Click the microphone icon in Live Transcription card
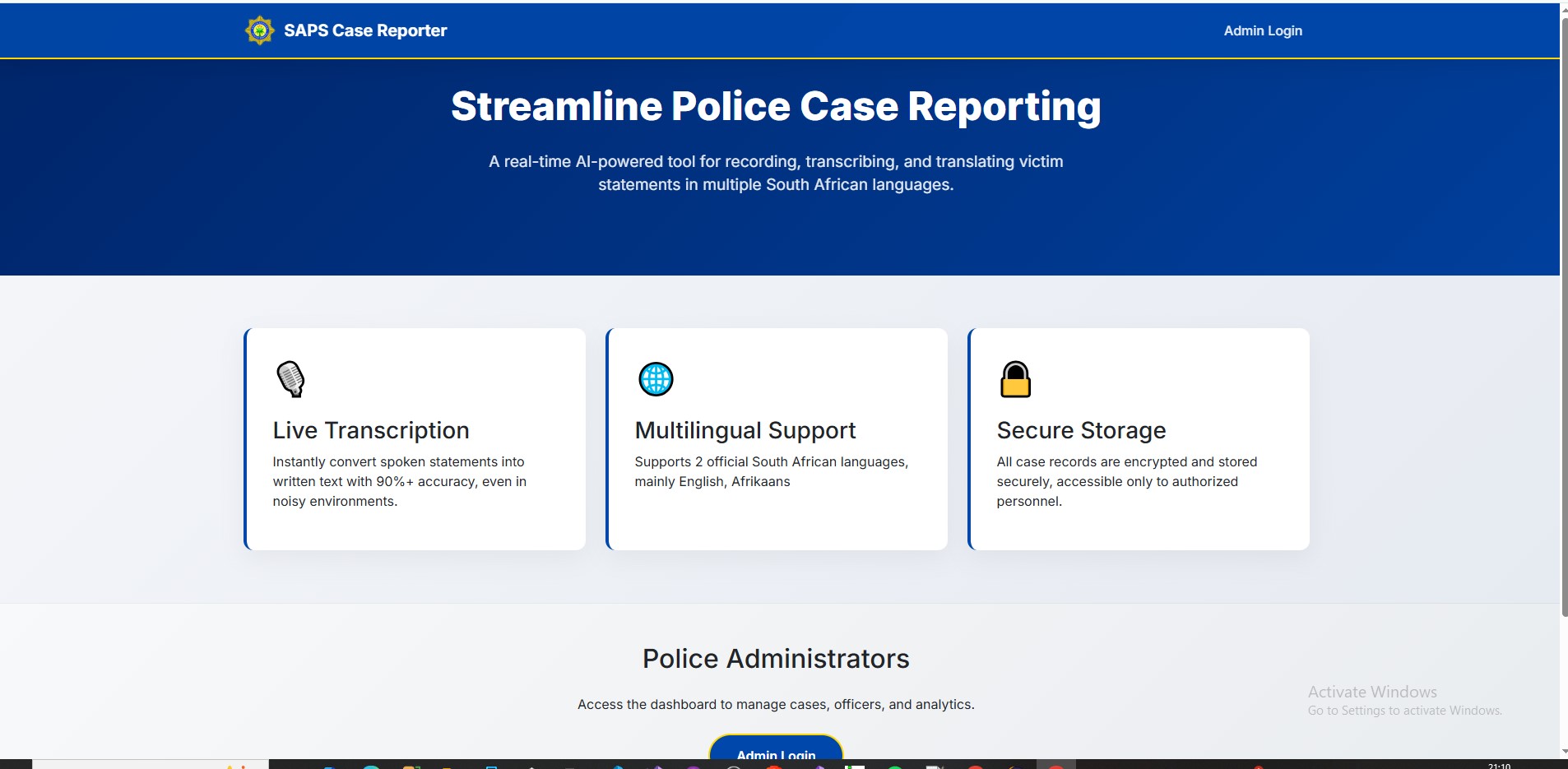This screenshot has width=1568, height=769. tap(290, 378)
